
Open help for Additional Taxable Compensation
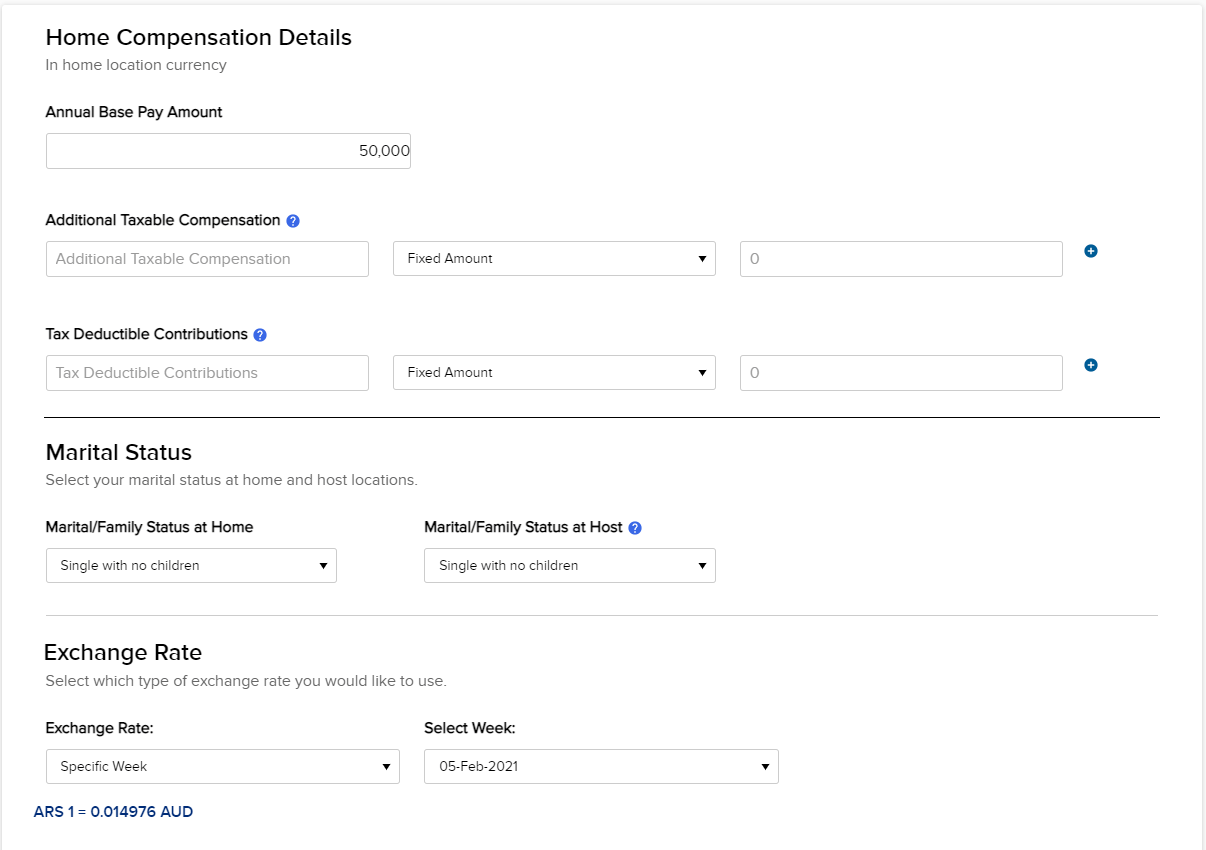pos(293,220)
